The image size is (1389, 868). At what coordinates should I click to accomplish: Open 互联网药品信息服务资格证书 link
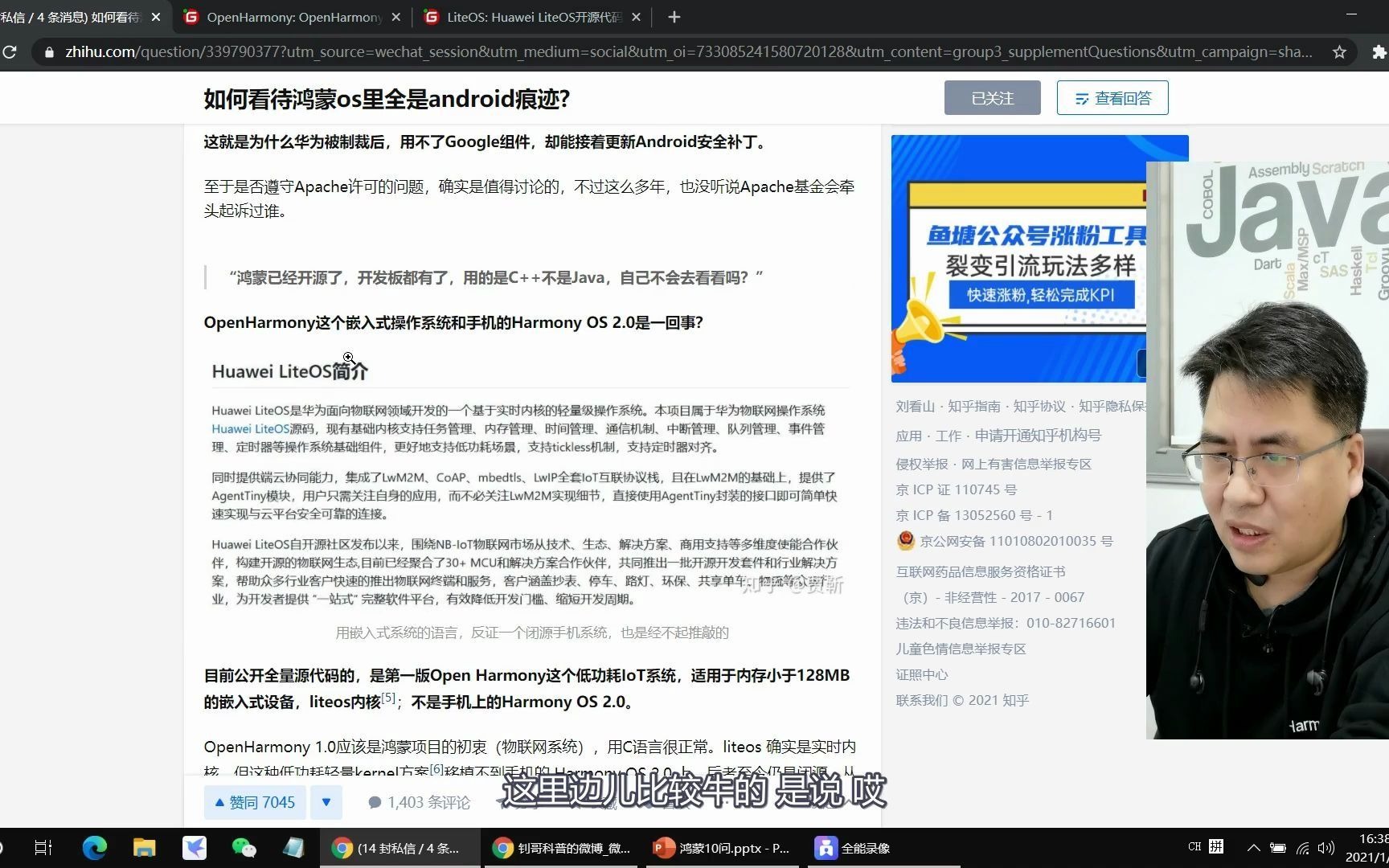981,571
